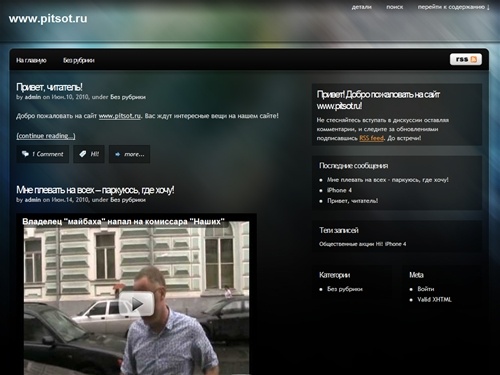Screen dimensions: 500x375
Task: Click the www.pitsot.ru site title
Action: [48, 18]
